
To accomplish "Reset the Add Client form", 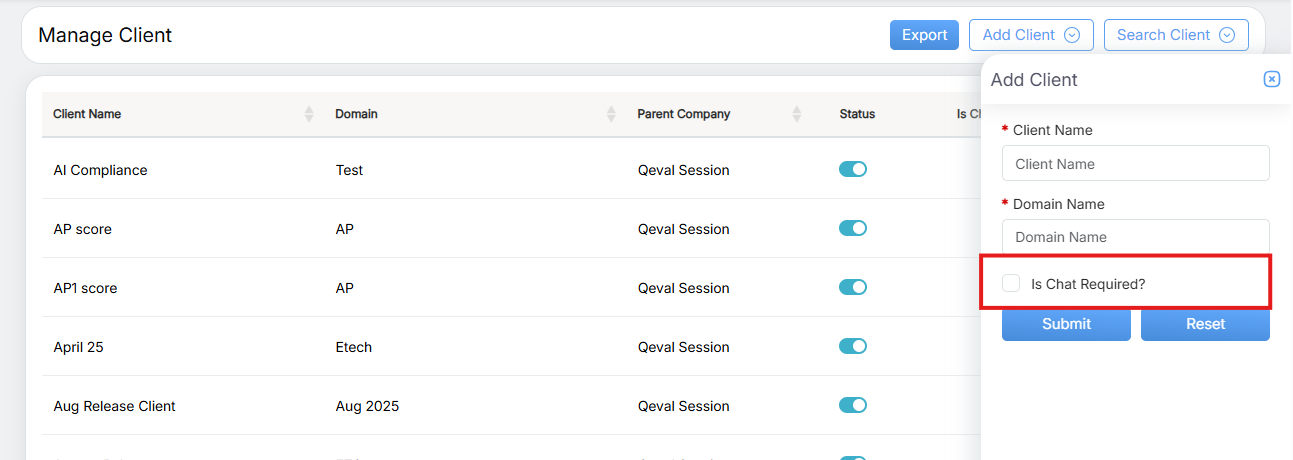I will (x=1205, y=324).
